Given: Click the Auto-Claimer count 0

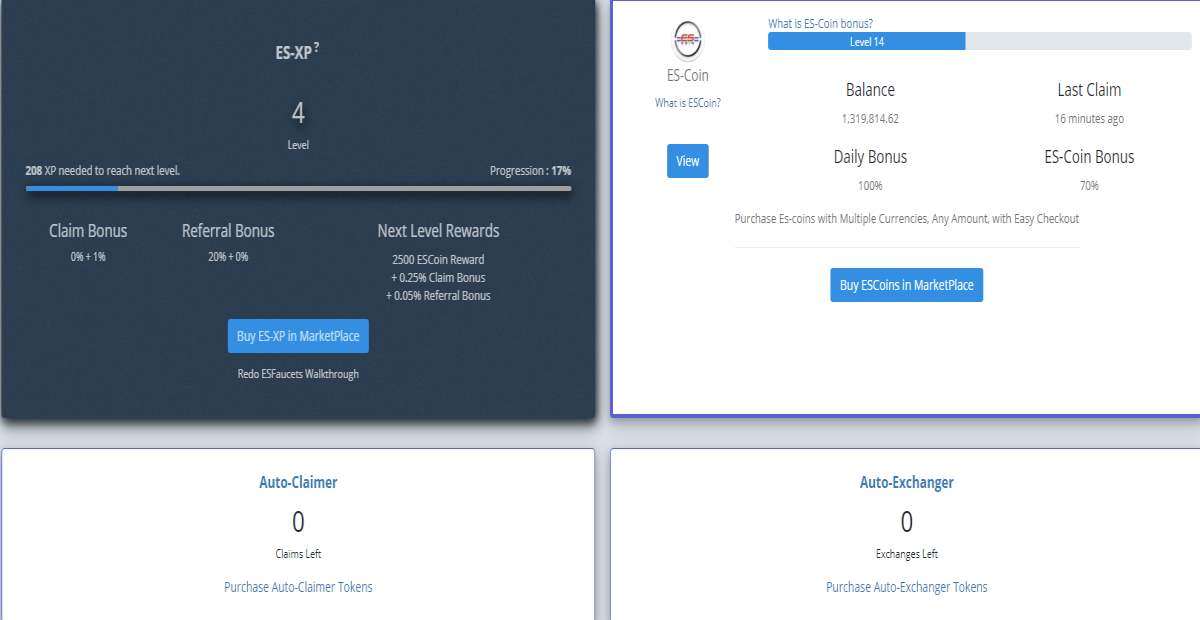Looking at the screenshot, I should click(x=298, y=522).
